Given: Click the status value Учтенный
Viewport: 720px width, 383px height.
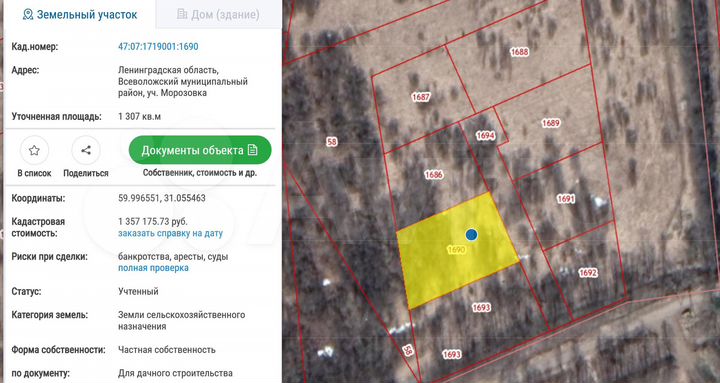Looking at the screenshot, I should 138,292.
